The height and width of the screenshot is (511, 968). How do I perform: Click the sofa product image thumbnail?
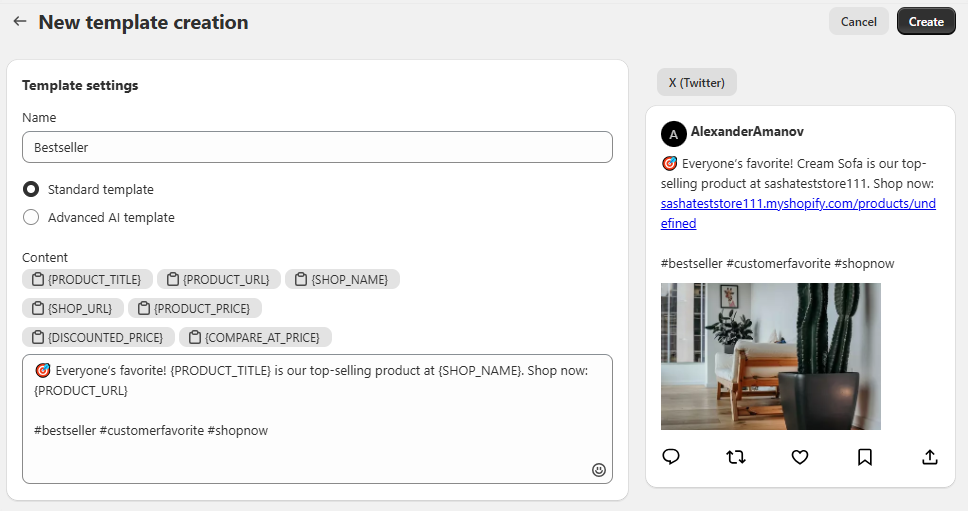click(x=770, y=356)
